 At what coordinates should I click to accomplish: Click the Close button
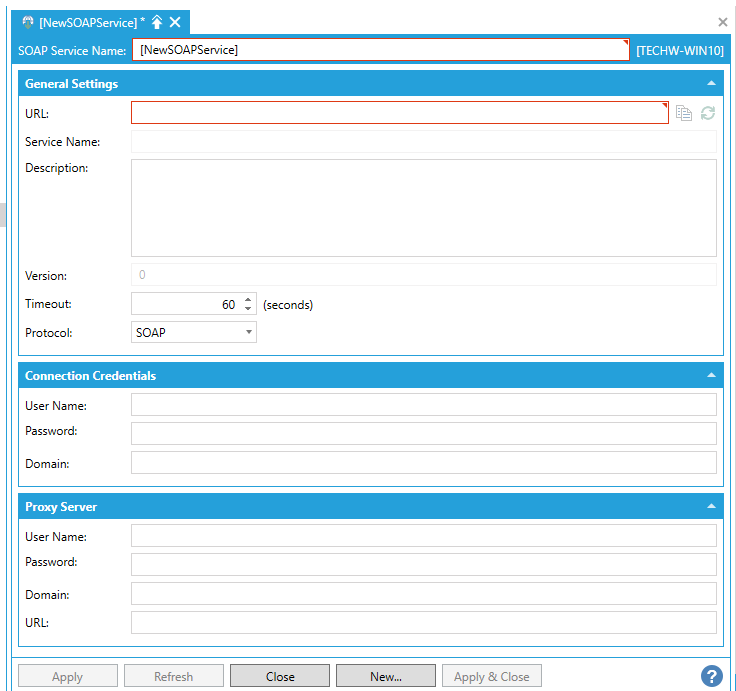[x=280, y=676]
